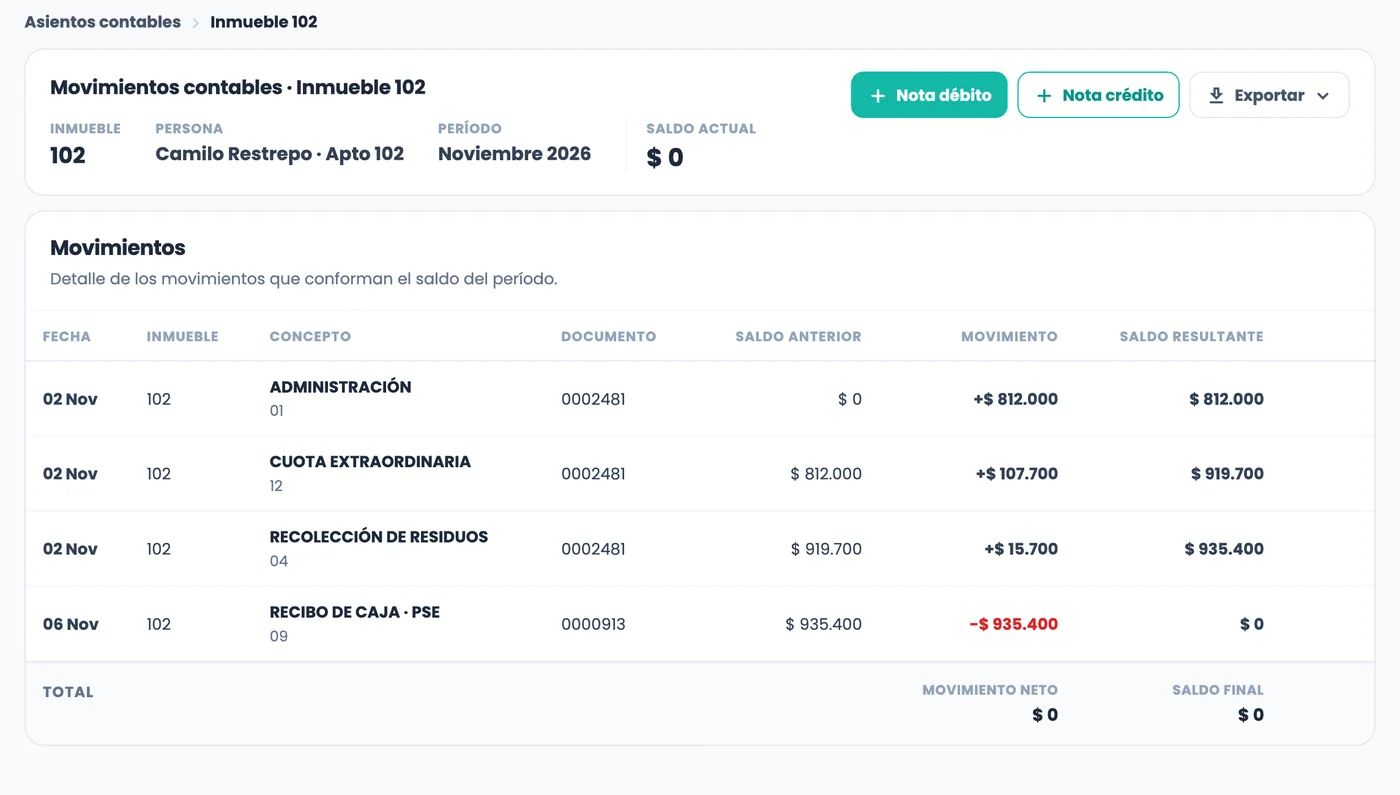Click the 06 Nov date cell
Screen dimensions: 1400x795
(71, 624)
